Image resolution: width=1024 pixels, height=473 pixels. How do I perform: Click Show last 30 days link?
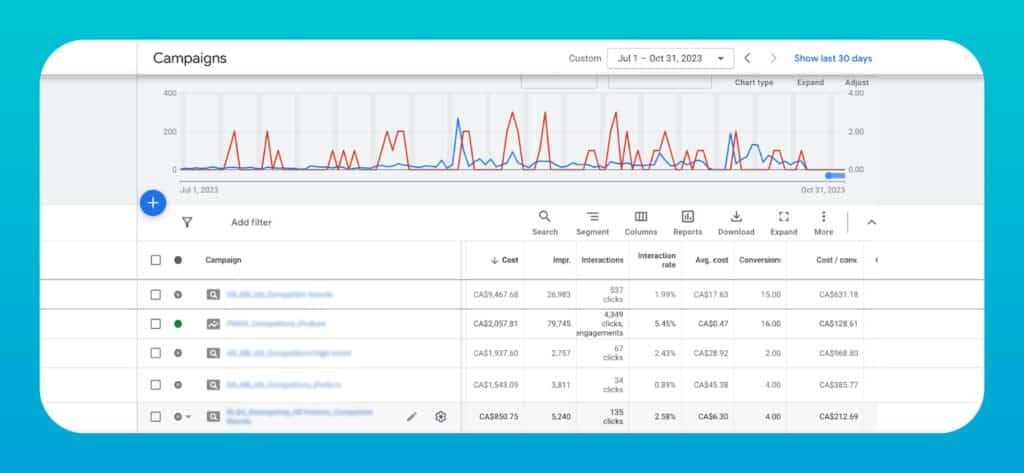833,58
